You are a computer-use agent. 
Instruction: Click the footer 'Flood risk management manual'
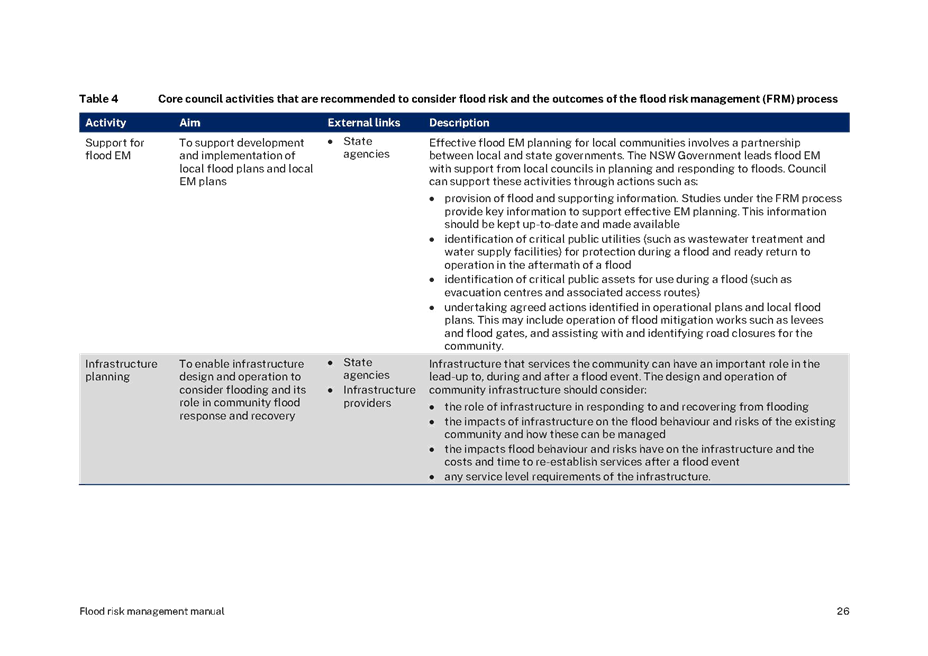click(x=152, y=612)
